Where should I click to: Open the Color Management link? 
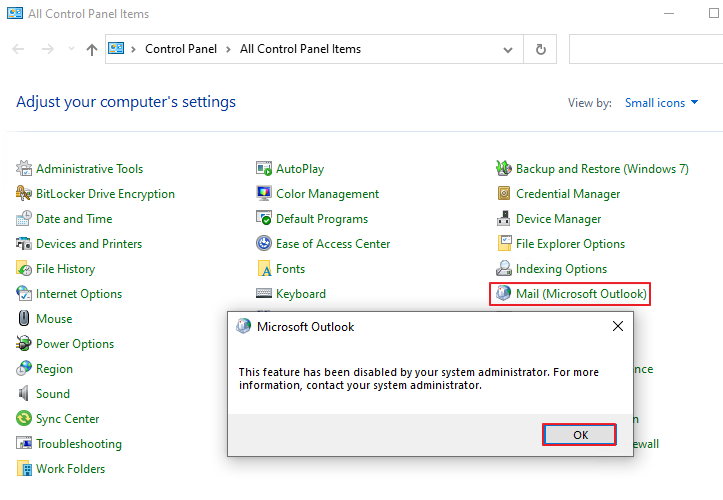[327, 194]
